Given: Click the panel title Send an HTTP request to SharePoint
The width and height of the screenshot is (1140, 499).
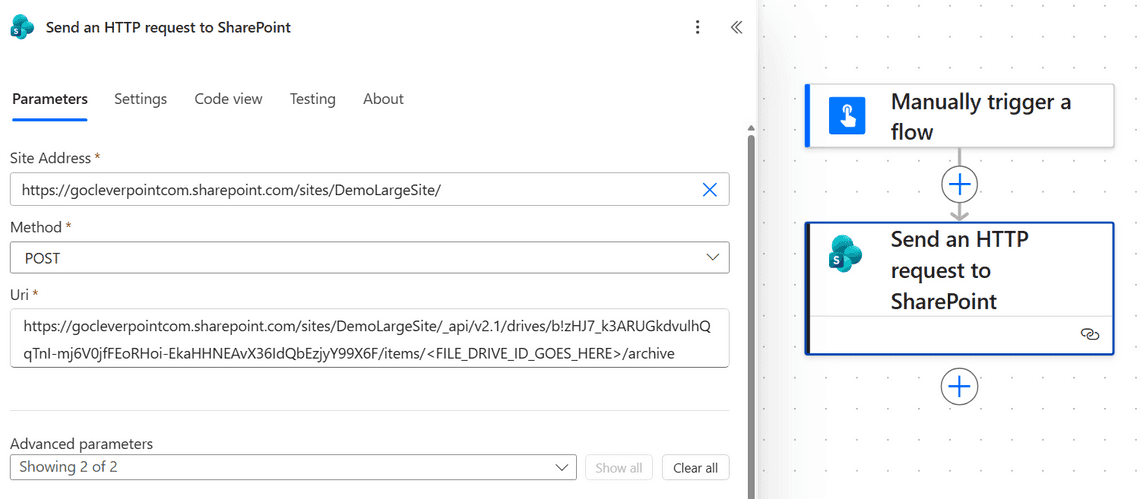Looking at the screenshot, I should [x=168, y=28].
